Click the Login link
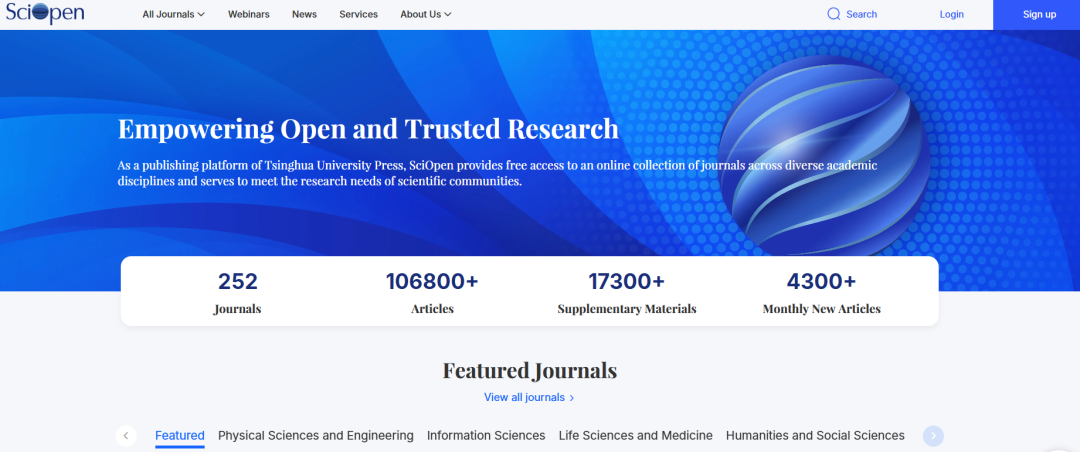 pos(951,14)
